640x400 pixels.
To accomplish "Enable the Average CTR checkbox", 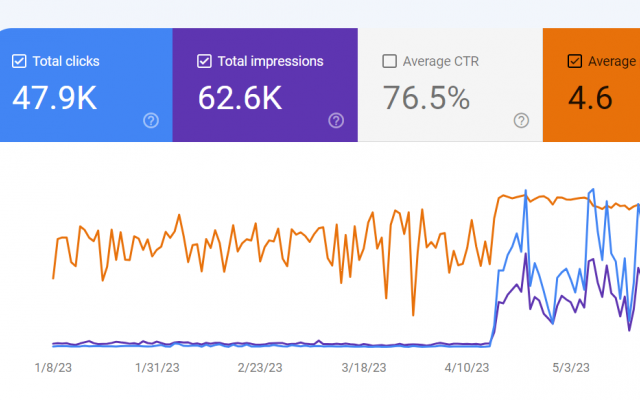I will [x=389, y=61].
